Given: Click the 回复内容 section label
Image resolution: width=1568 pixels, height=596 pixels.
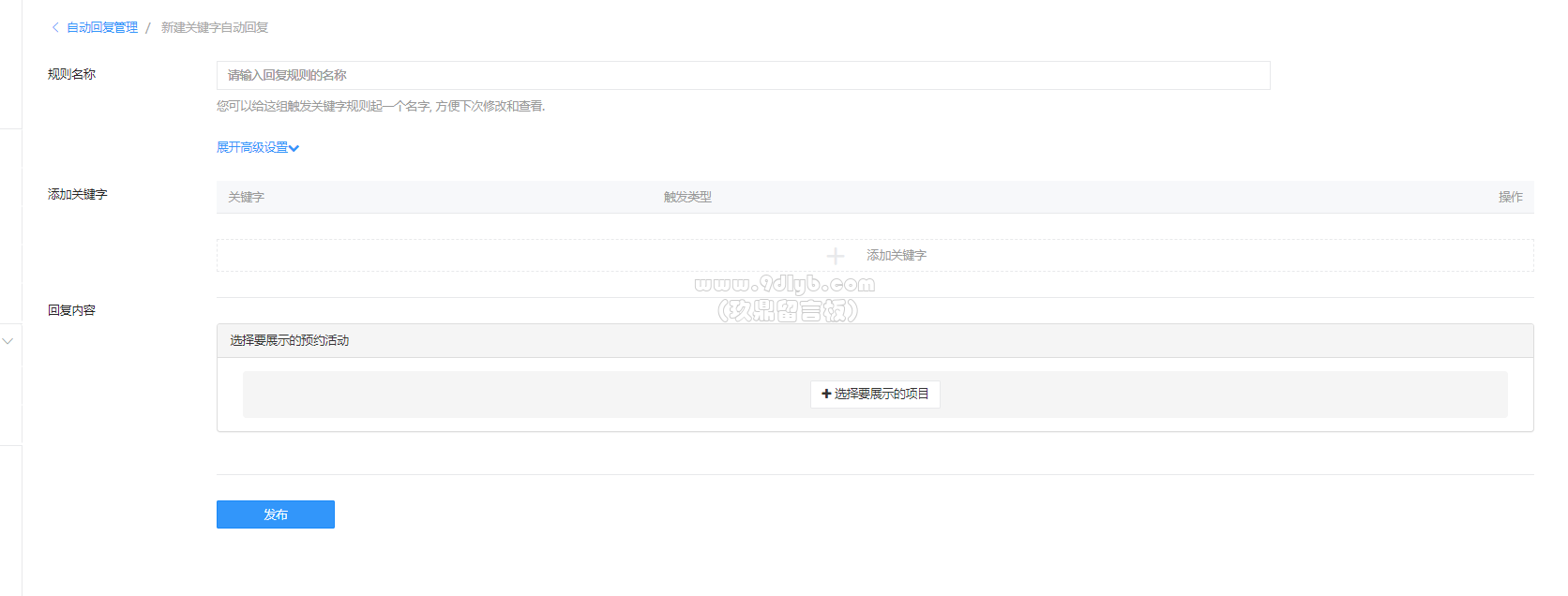Looking at the screenshot, I should click(71, 310).
